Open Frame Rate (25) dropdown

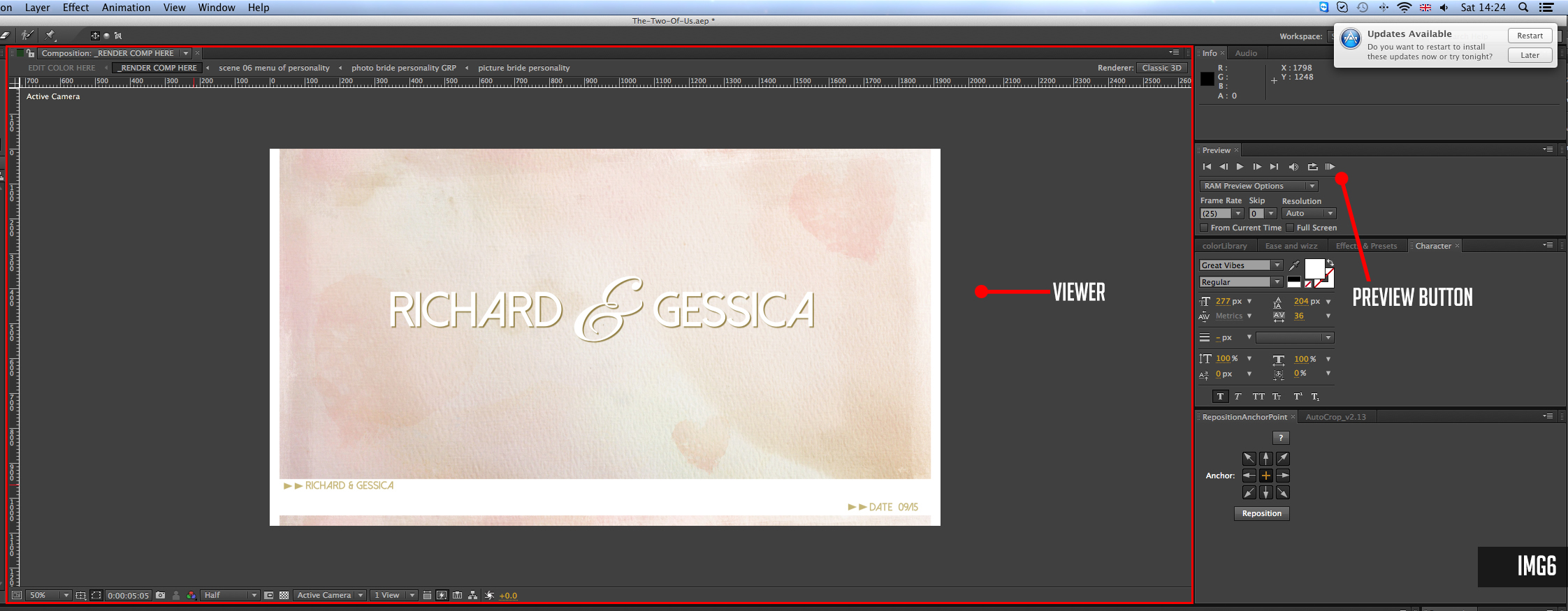pos(1222,214)
